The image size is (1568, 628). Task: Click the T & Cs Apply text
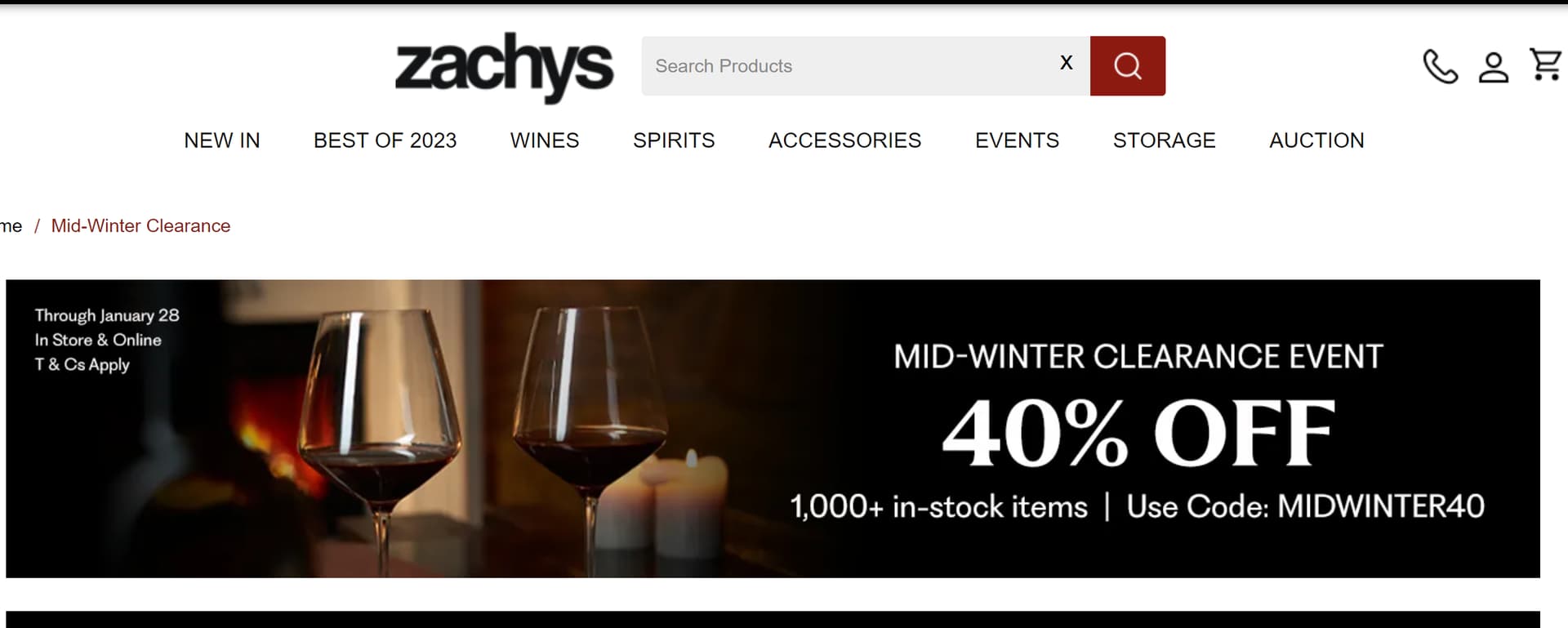(82, 365)
